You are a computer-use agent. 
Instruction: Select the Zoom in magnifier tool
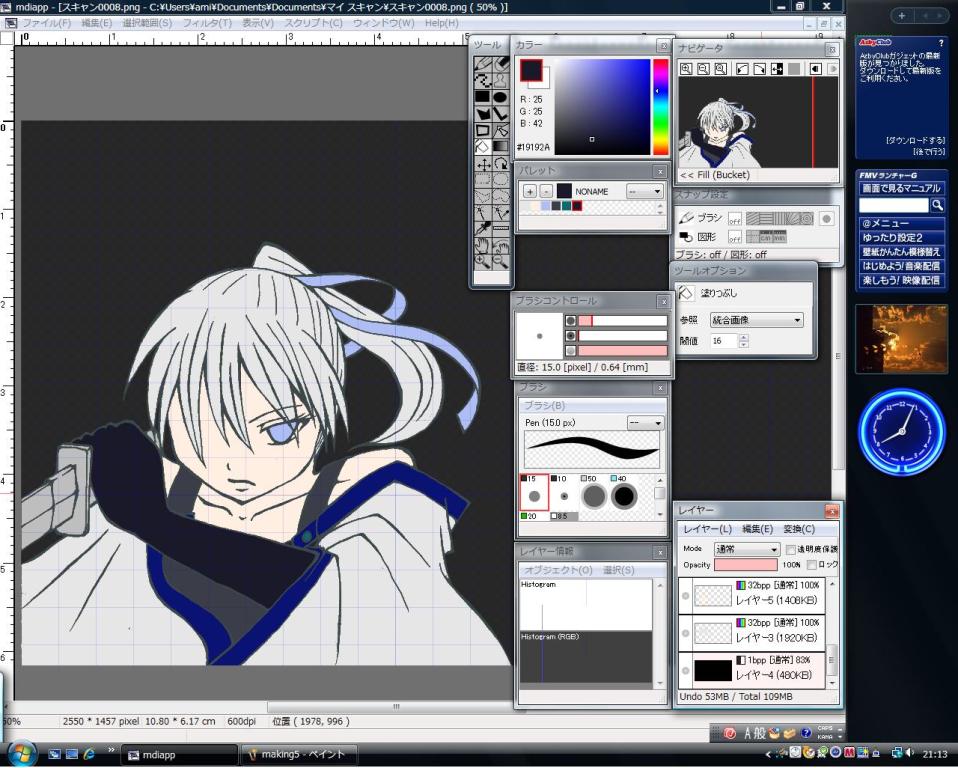pyautogui.click(x=483, y=263)
